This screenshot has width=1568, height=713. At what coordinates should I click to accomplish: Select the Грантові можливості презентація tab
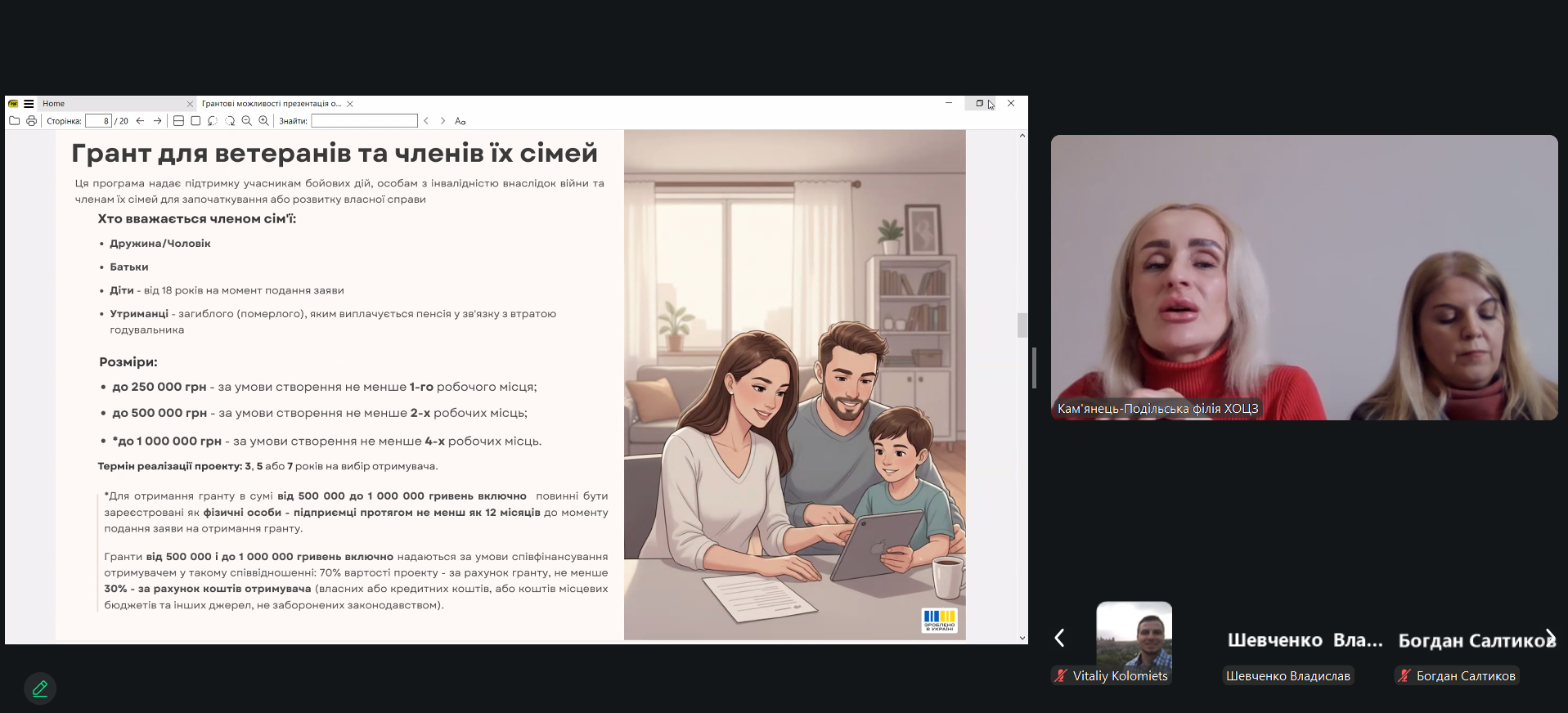tap(272, 104)
